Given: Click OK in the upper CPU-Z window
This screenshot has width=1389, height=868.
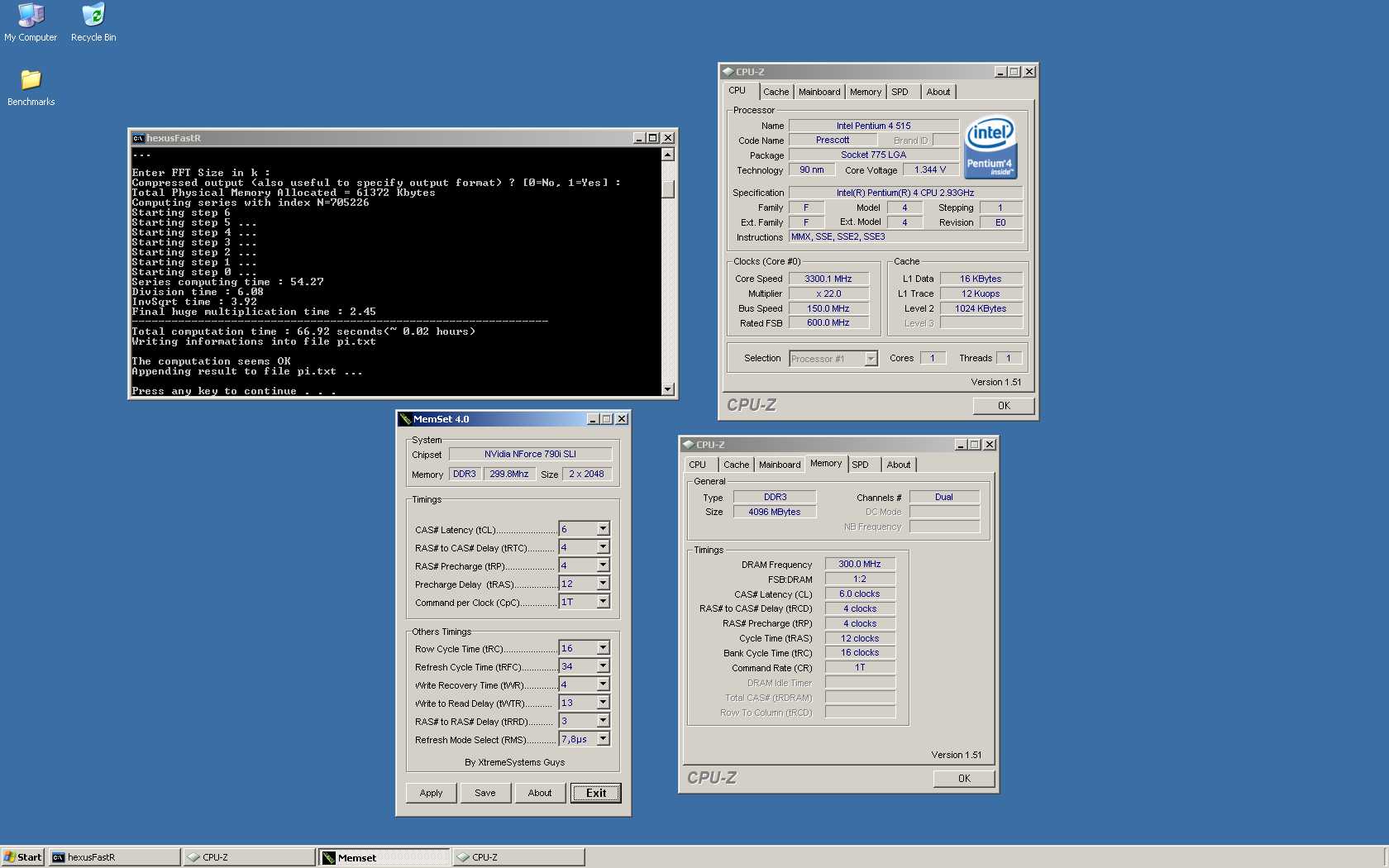Looking at the screenshot, I should coord(1004,406).
